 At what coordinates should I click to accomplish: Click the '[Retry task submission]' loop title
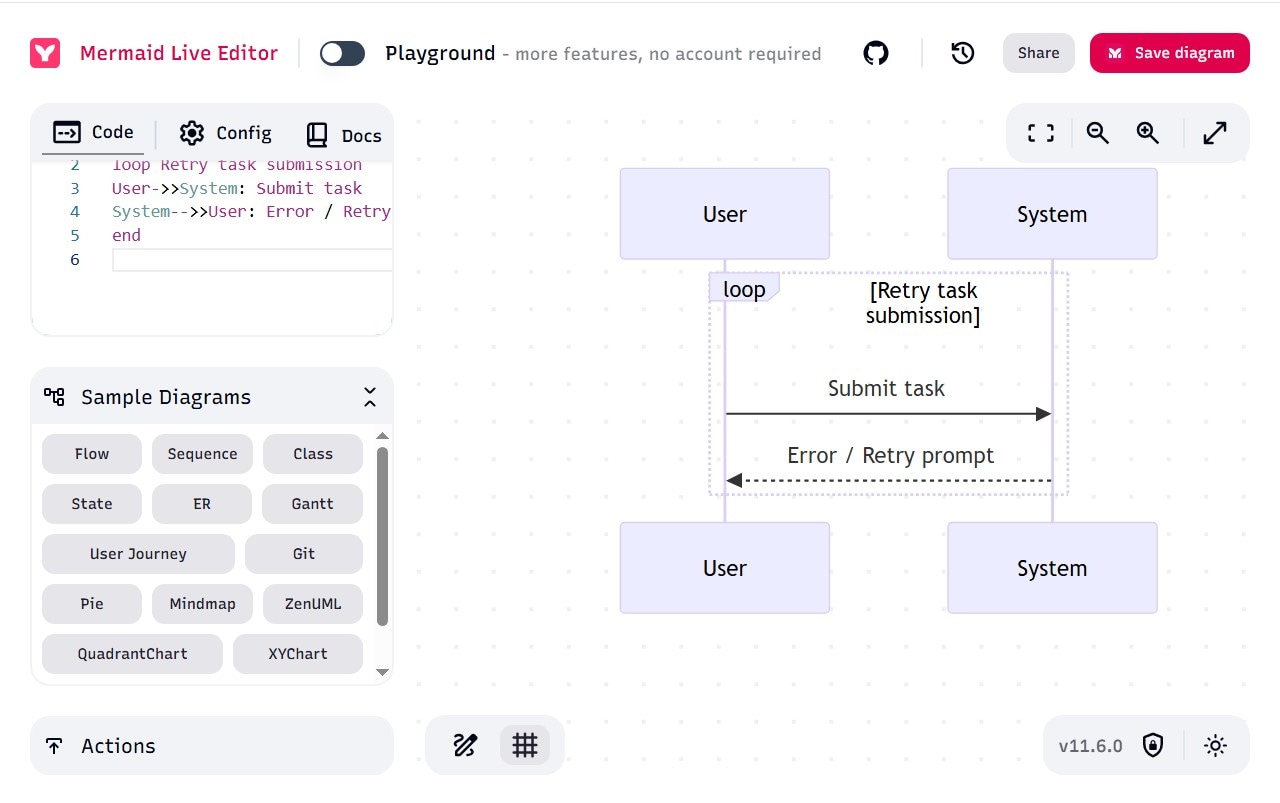coord(923,303)
